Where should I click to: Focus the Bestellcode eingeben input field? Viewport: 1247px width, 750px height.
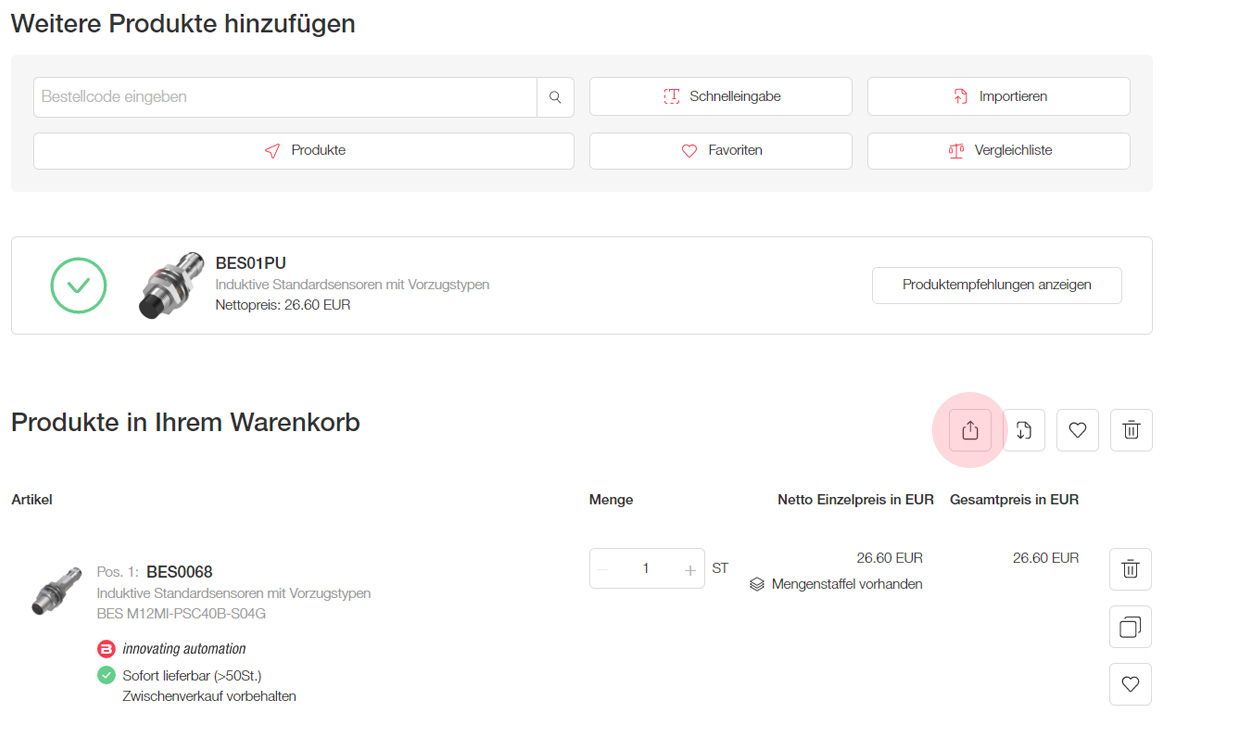coord(285,97)
